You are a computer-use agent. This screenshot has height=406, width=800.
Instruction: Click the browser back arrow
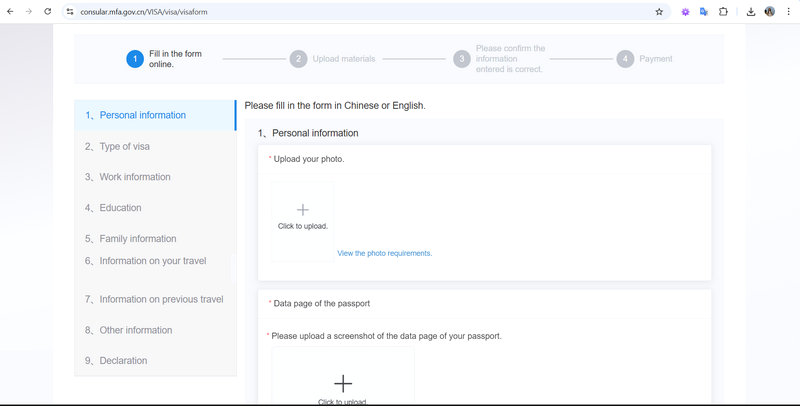click(x=10, y=11)
